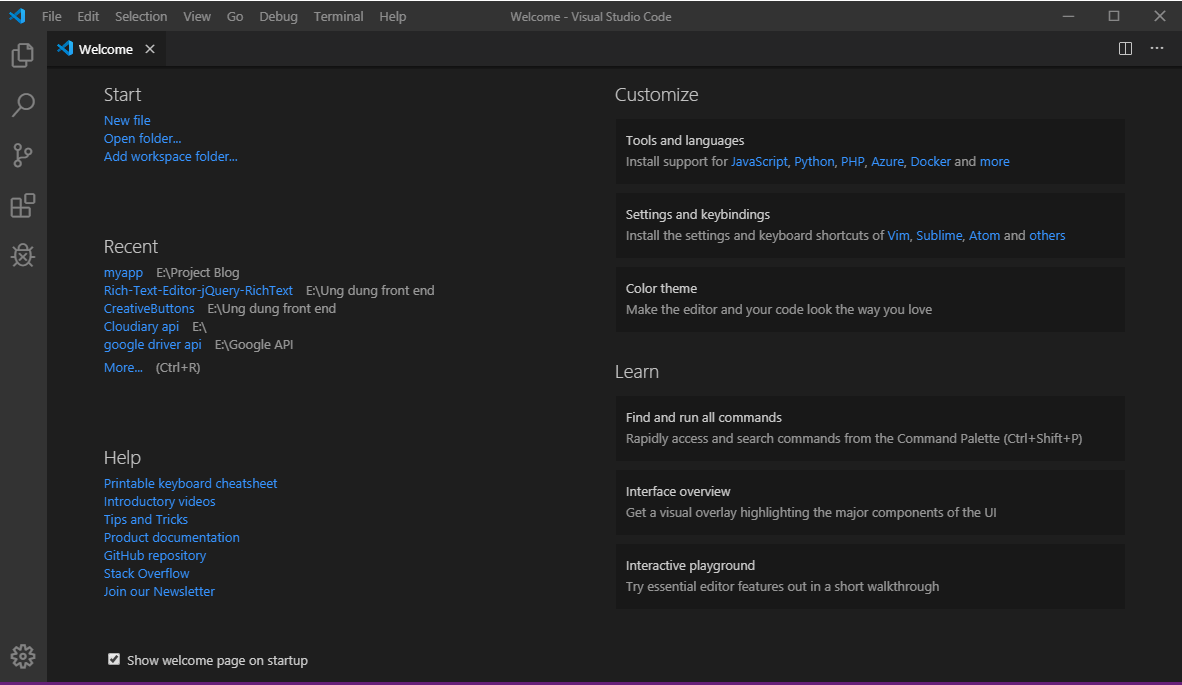Open the Debug menu
The width and height of the screenshot is (1182, 685).
(278, 17)
